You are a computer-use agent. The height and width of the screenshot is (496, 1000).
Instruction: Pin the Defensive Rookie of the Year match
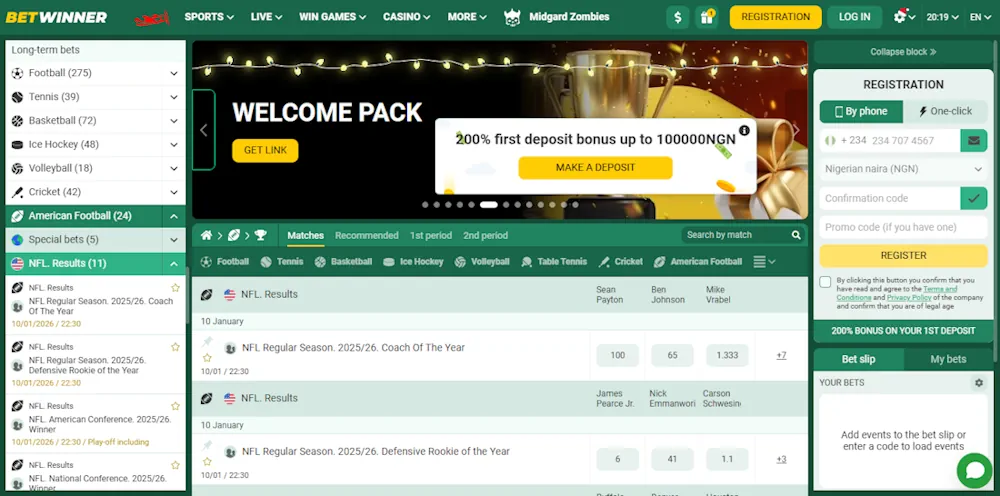pos(207,446)
